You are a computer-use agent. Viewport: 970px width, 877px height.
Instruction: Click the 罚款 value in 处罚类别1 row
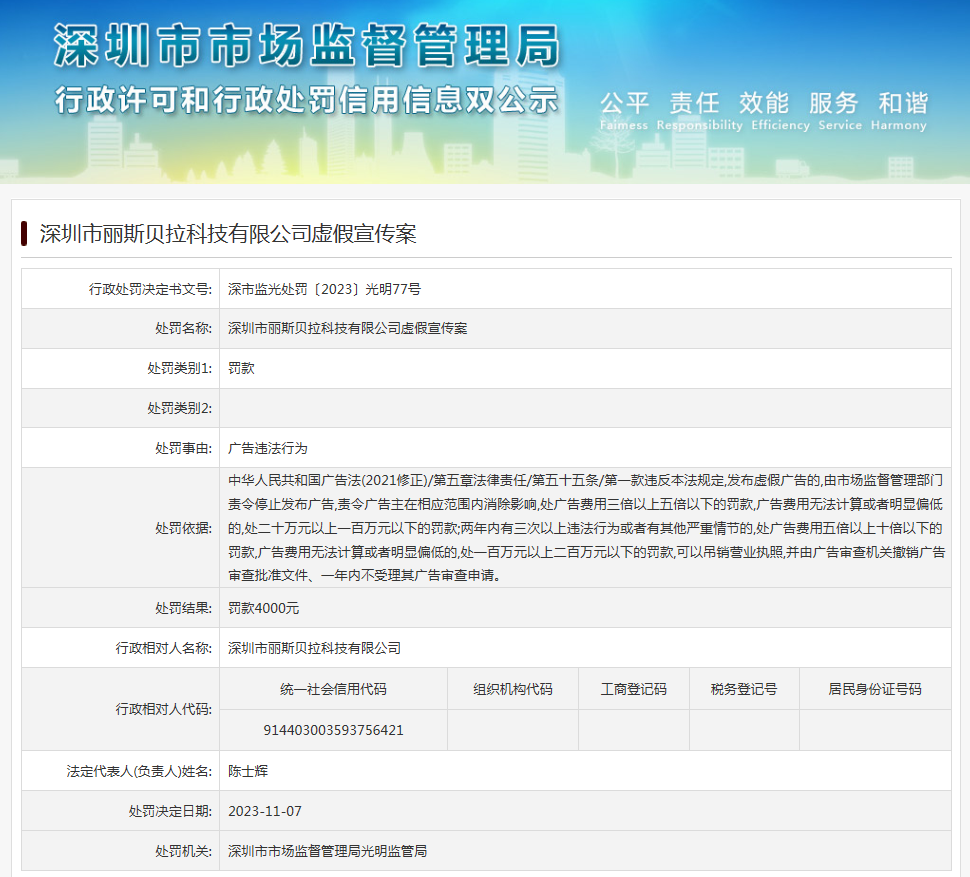(241, 369)
